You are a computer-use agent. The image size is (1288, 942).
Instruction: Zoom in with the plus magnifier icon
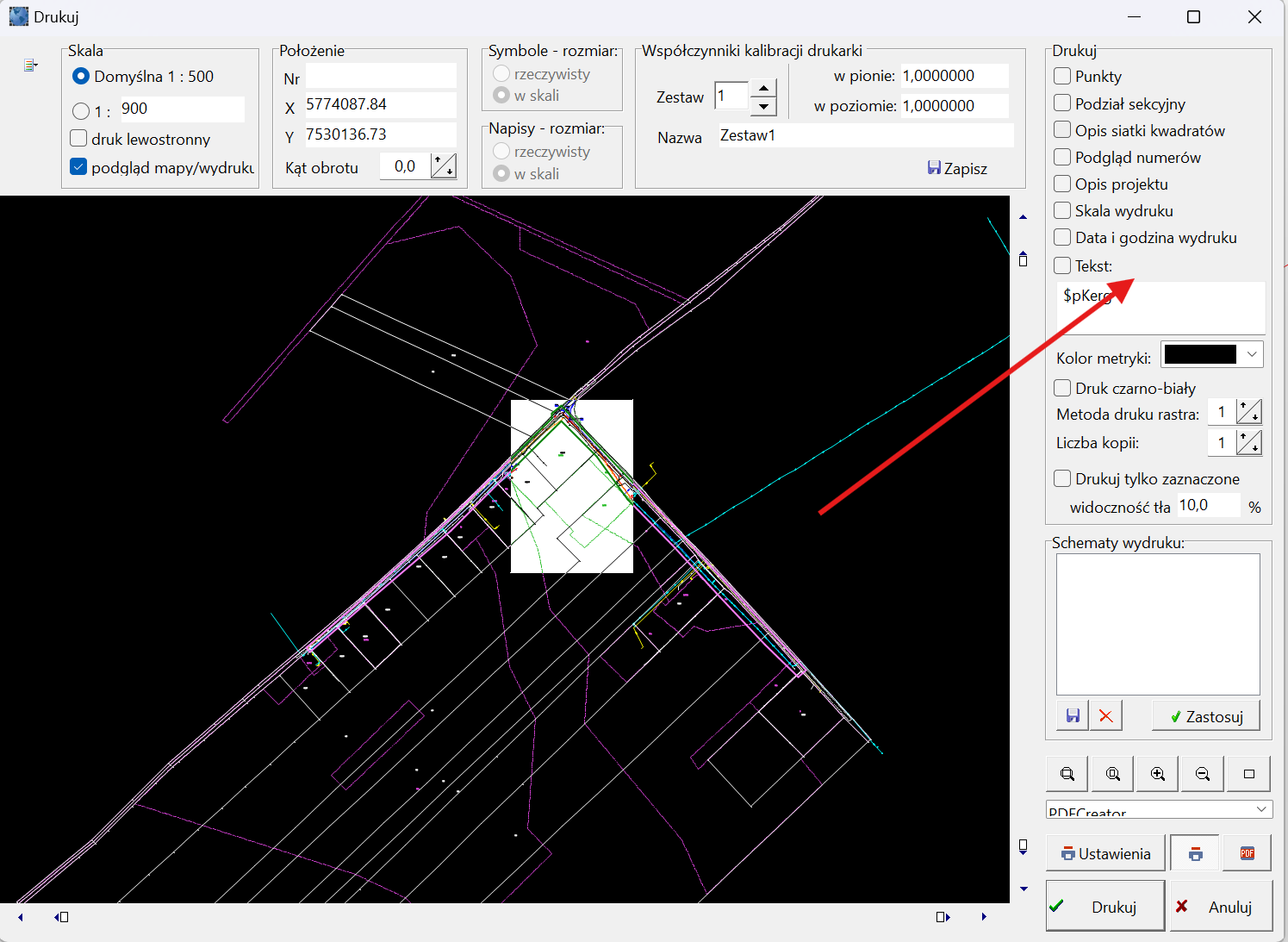[x=1158, y=774]
